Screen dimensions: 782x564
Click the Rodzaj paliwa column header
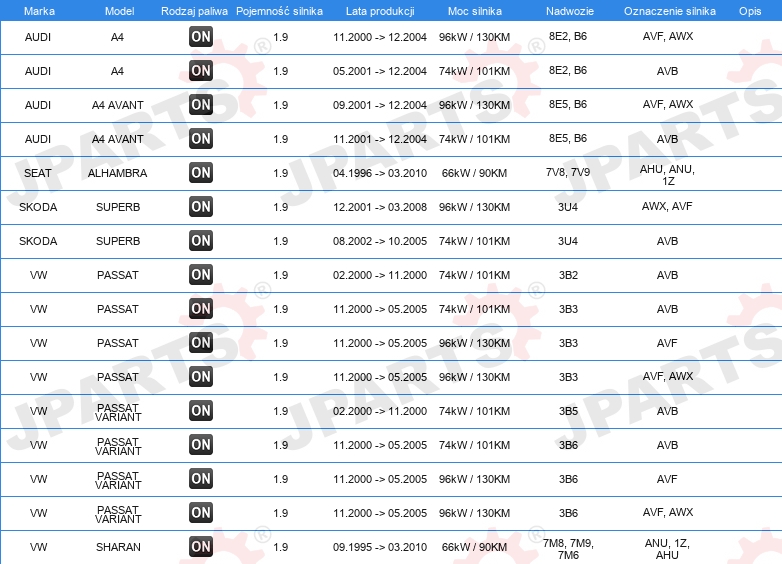[194, 11]
